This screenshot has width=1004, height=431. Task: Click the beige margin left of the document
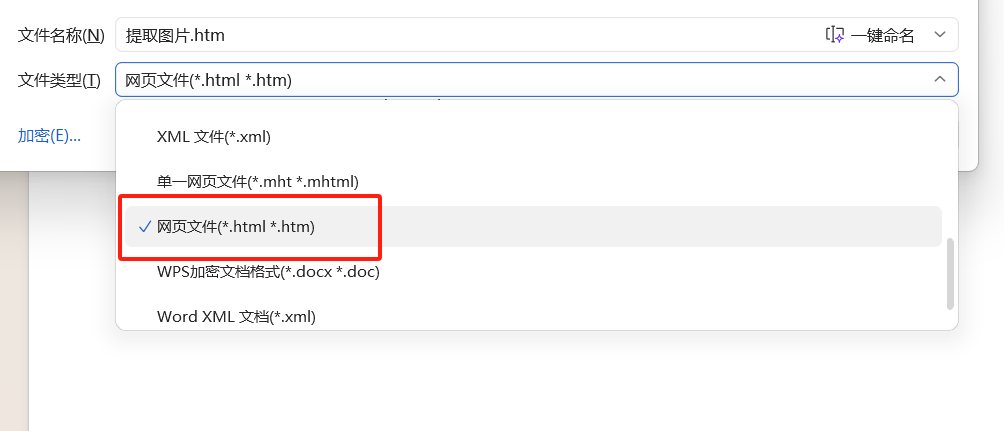pyautogui.click(x=13, y=300)
